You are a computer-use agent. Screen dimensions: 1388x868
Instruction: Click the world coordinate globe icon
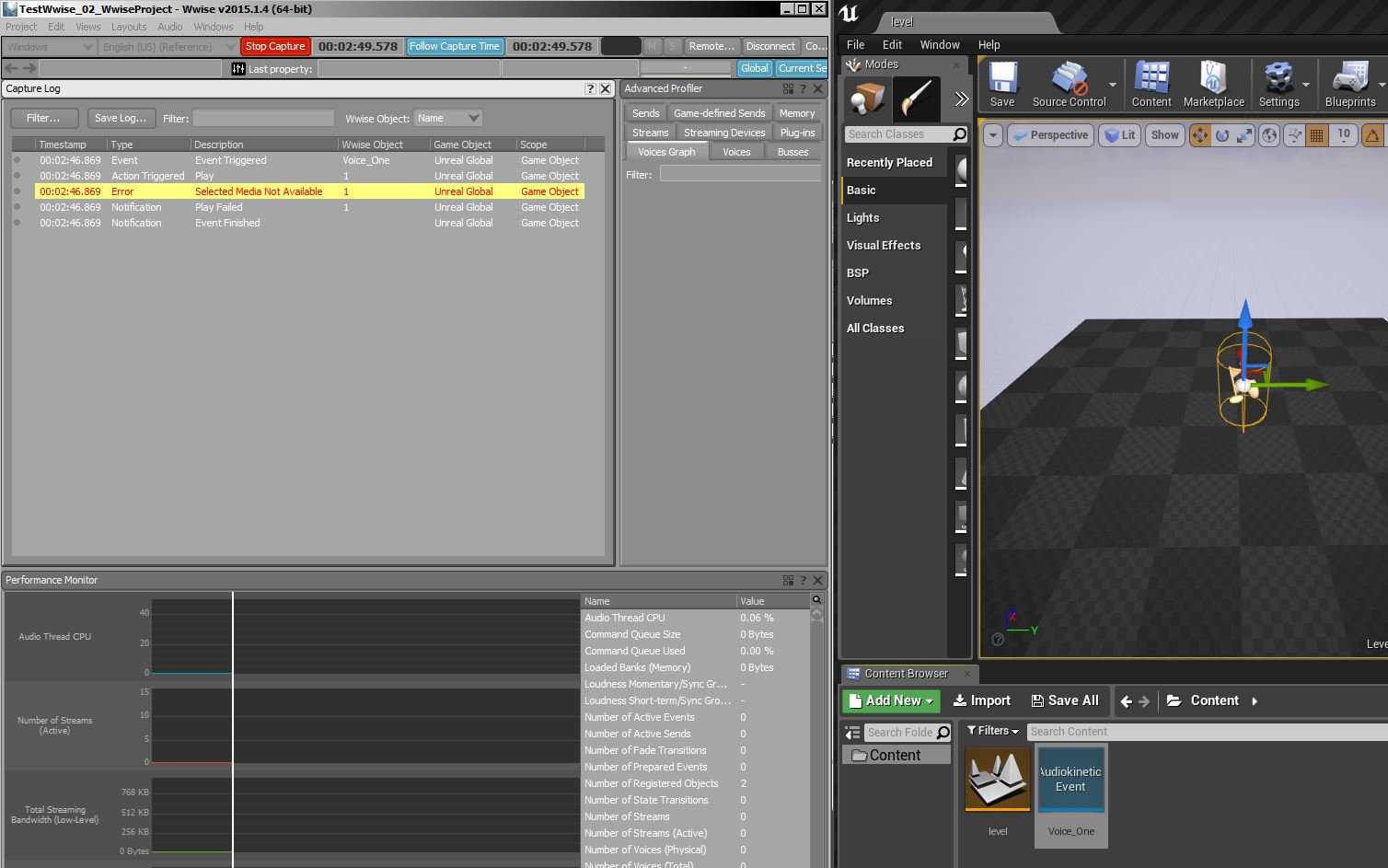pos(1269,135)
